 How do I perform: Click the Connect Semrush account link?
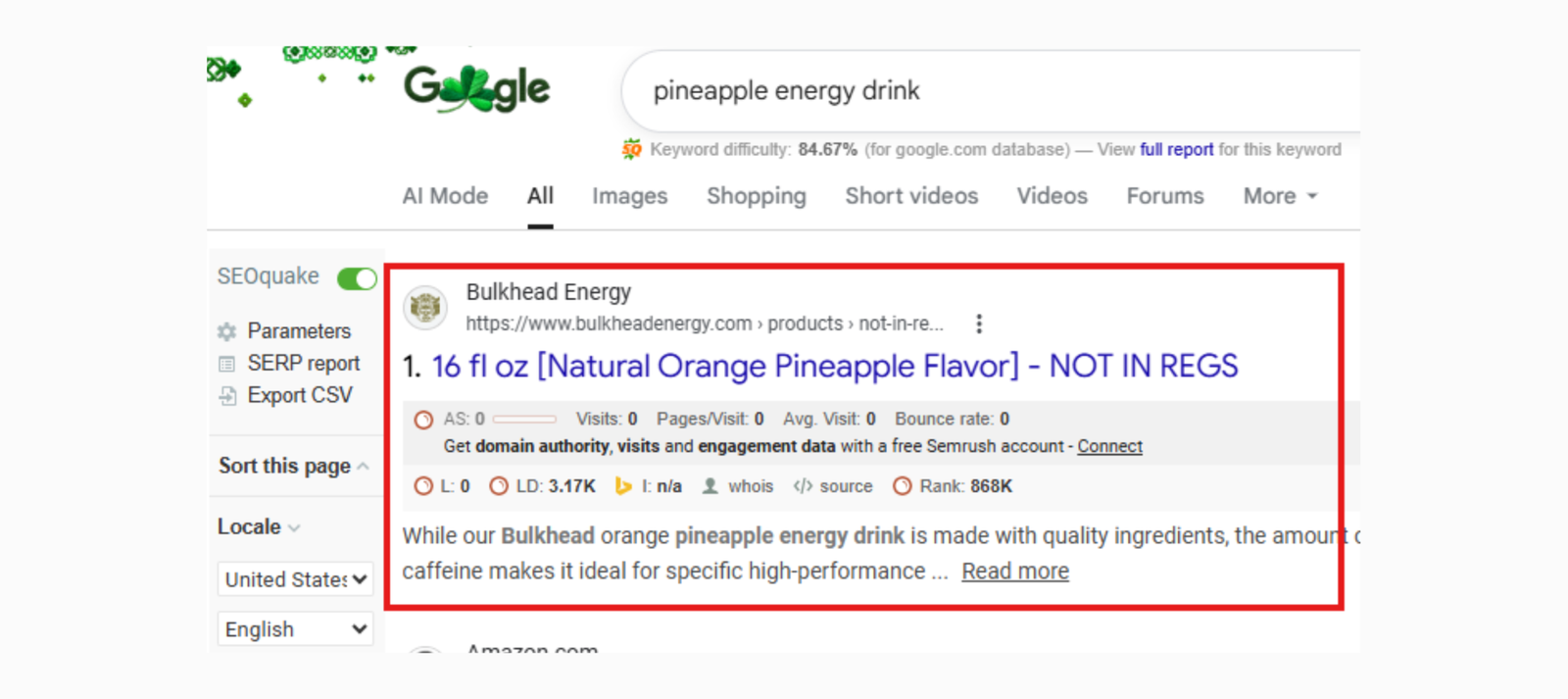[1109, 446]
